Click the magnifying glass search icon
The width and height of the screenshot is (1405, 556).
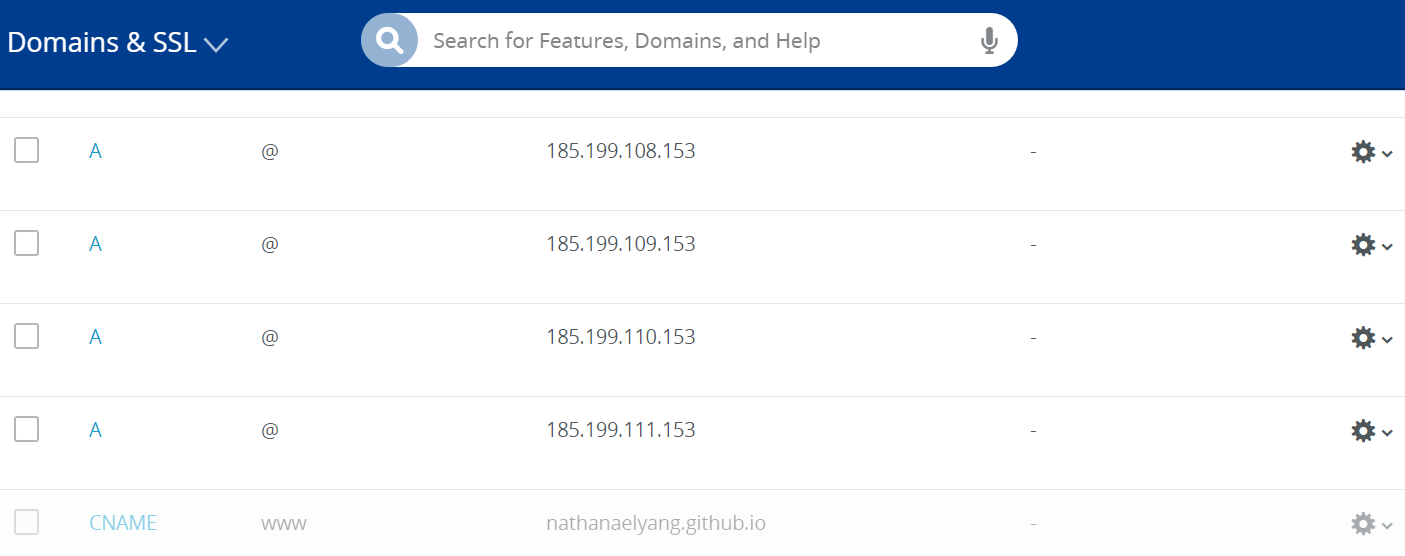click(389, 40)
